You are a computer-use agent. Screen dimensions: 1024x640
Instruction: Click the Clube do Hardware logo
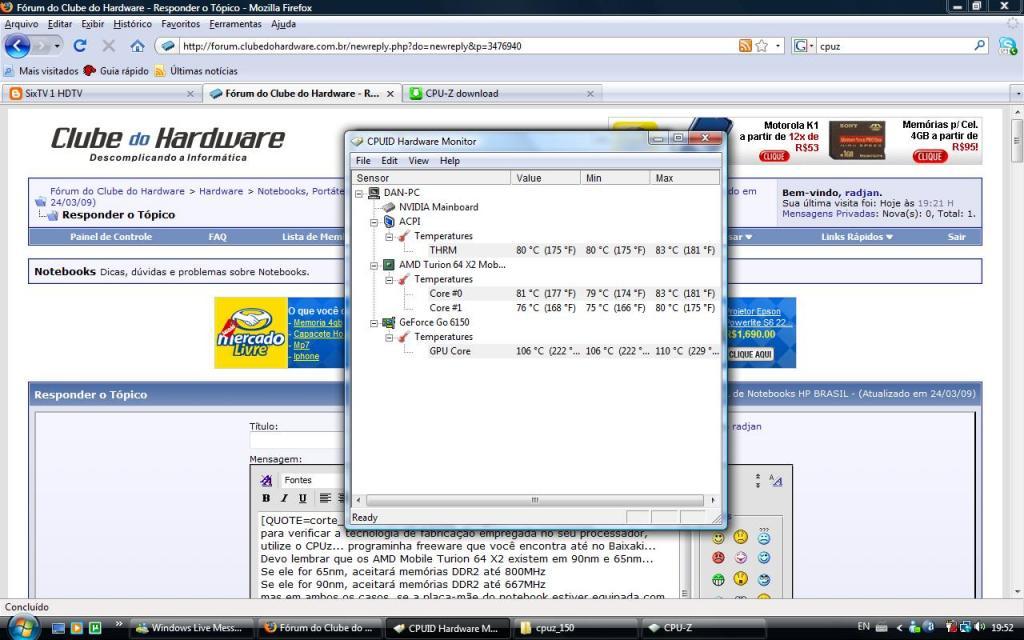tap(168, 143)
